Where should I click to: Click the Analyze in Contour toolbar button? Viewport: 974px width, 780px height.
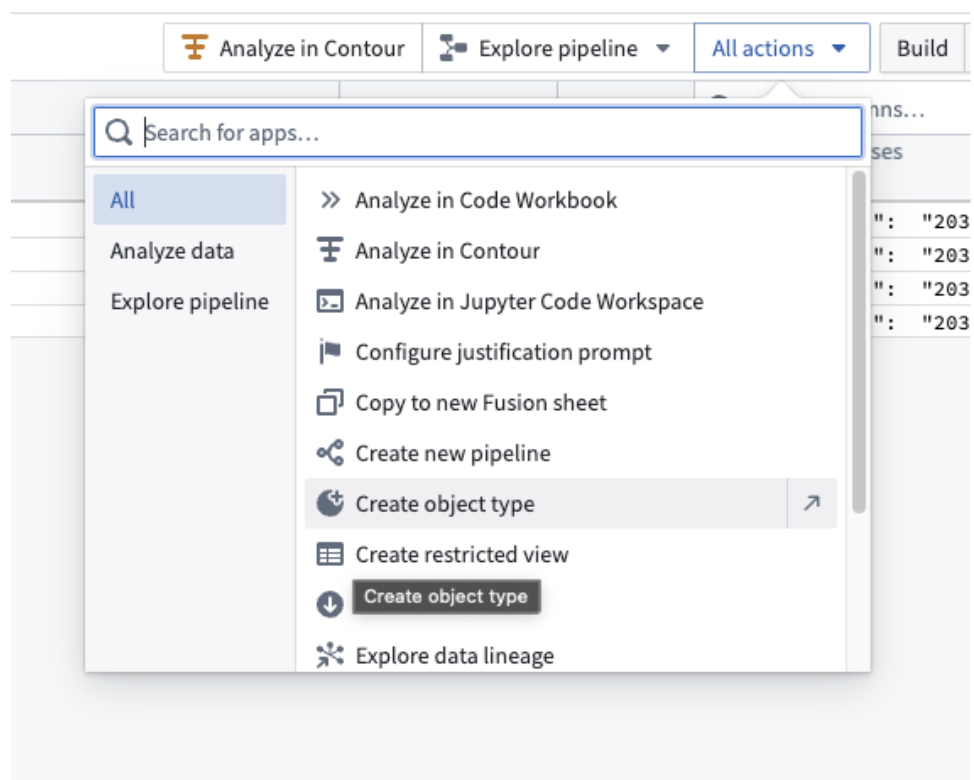293,48
